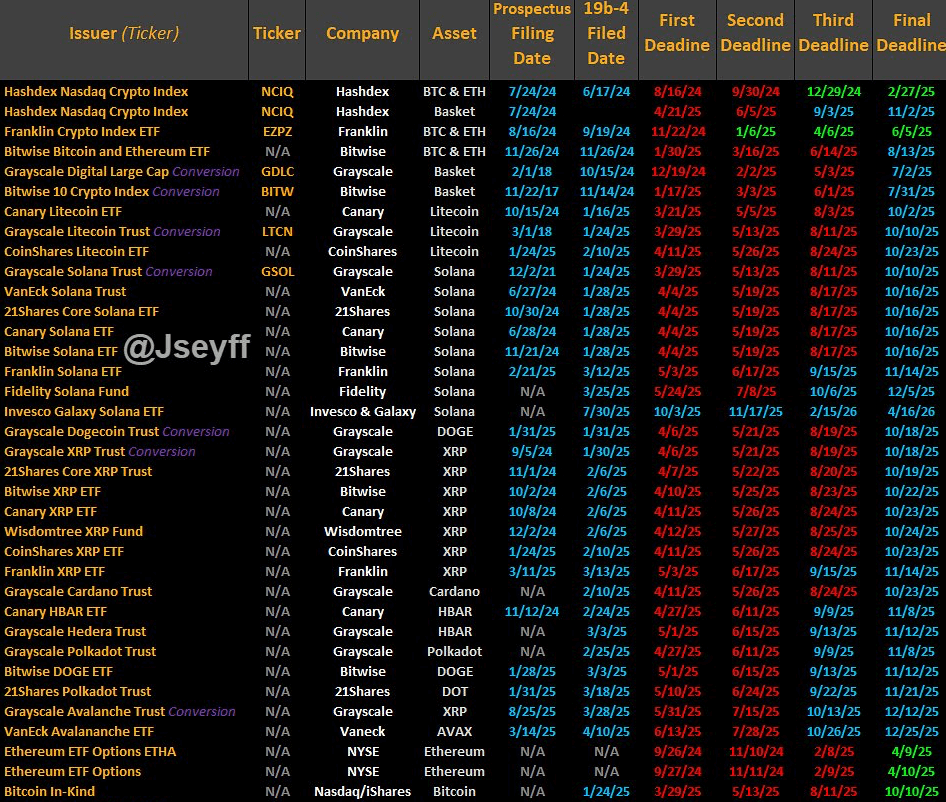
Task: Select the Franklin Crypto Index ETF row name
Action: click(x=82, y=132)
